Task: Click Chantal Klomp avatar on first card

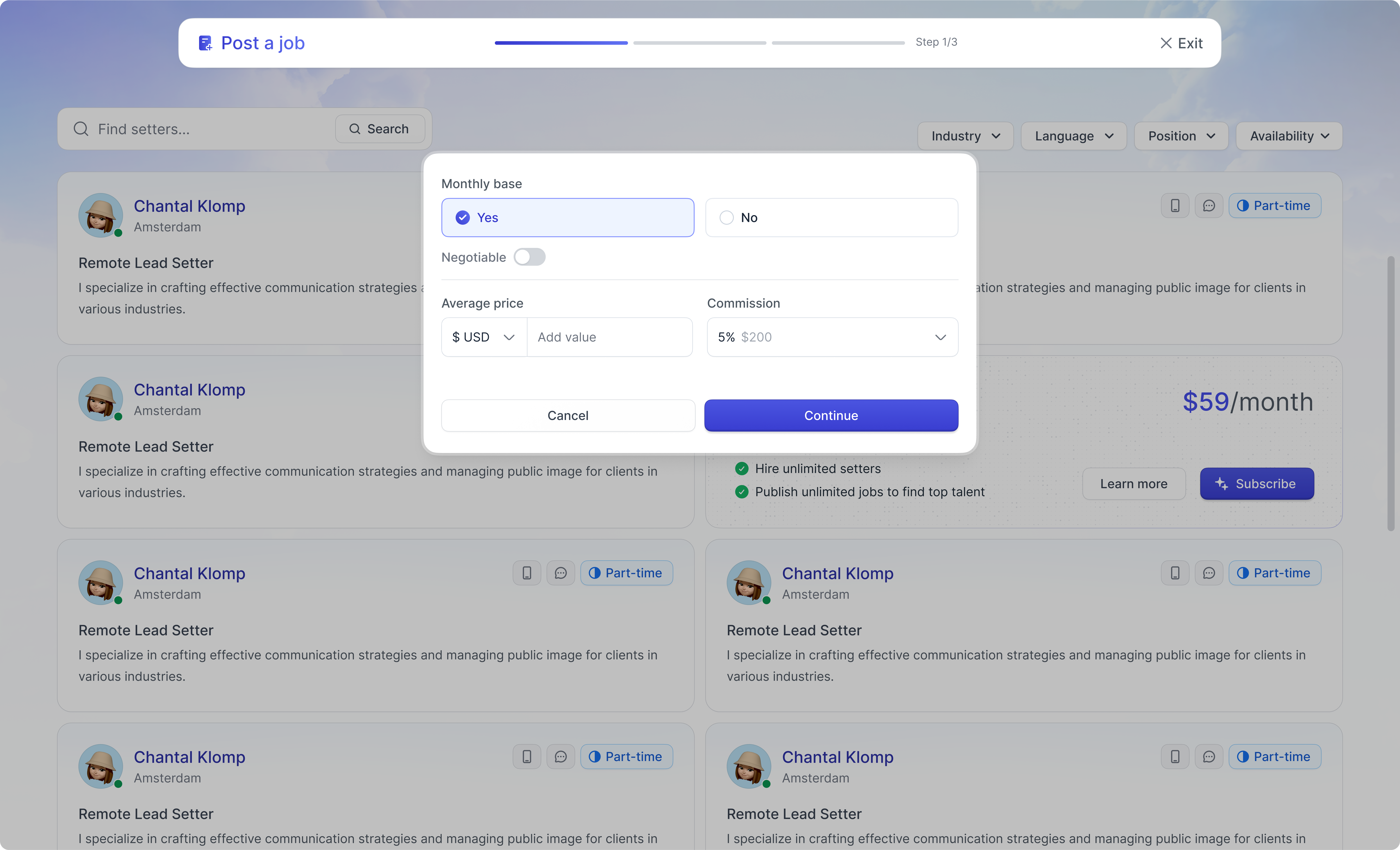Action: (101, 215)
